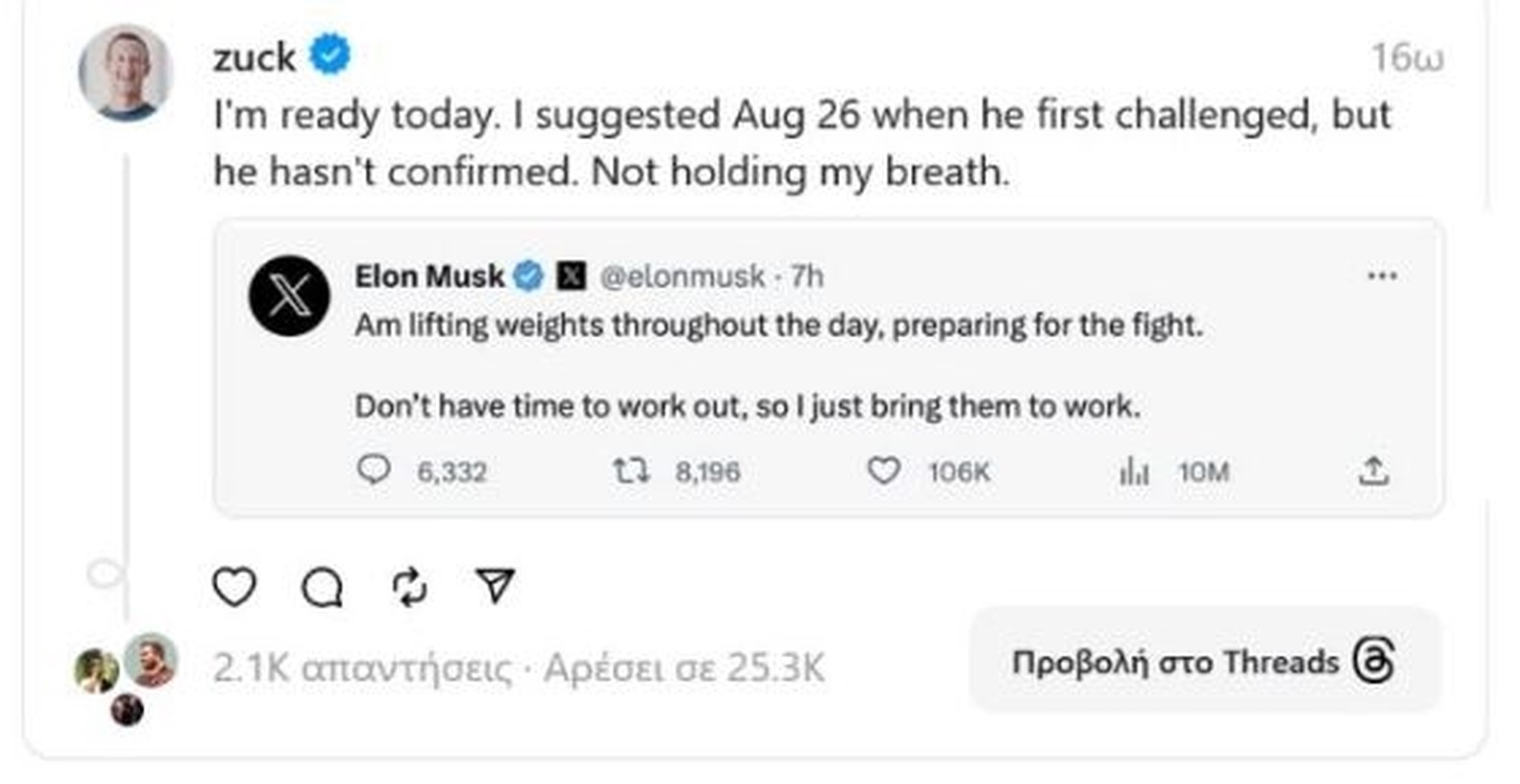The image size is (1520, 784).
Task: Click the Αρέσει σε 25.3K likes count
Action: click(684, 669)
